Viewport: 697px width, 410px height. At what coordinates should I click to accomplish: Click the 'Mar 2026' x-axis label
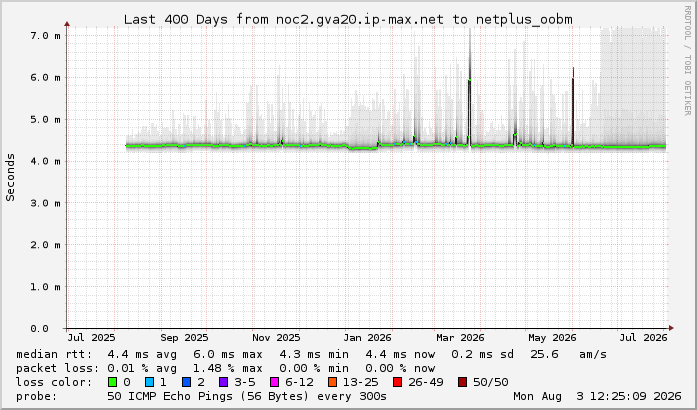[x=460, y=338]
